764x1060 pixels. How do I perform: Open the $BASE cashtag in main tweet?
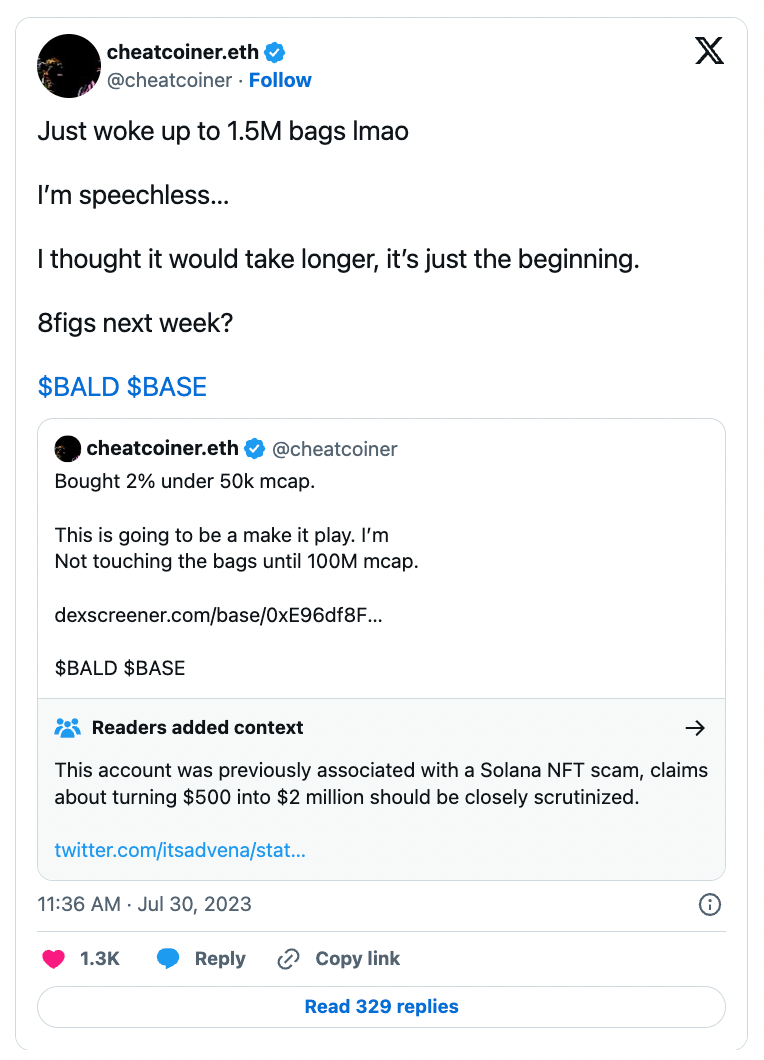167,388
